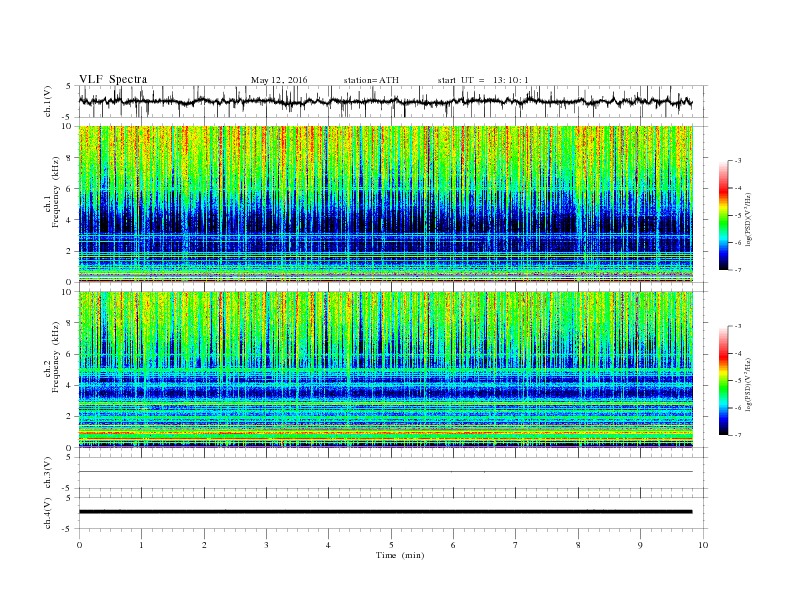The width and height of the screenshot is (792, 612).
Task: Select the date label "May 12, 2016"
Action: (x=279, y=80)
